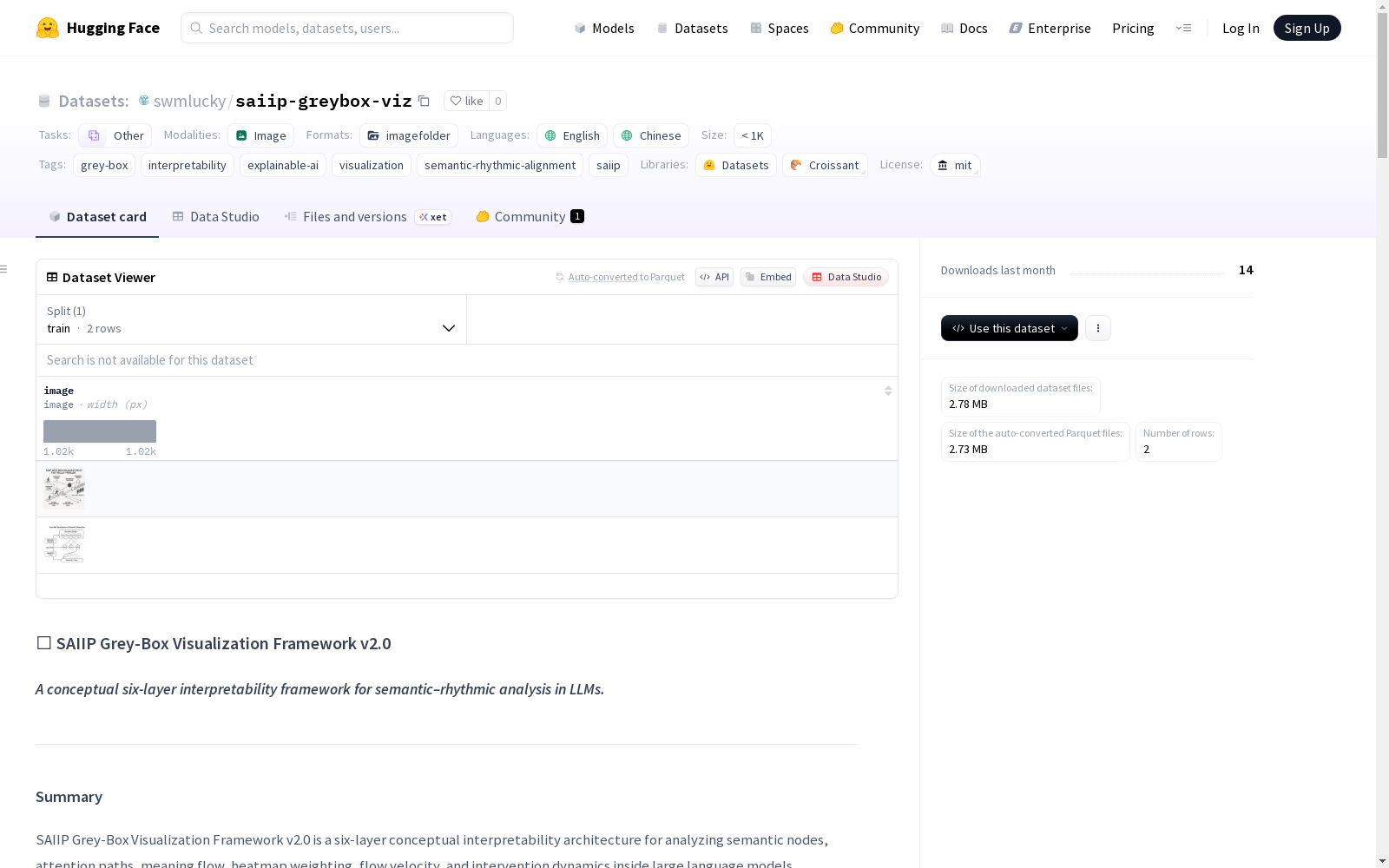Open the red Data Studio button
This screenshot has height=868, width=1389.
[846, 277]
